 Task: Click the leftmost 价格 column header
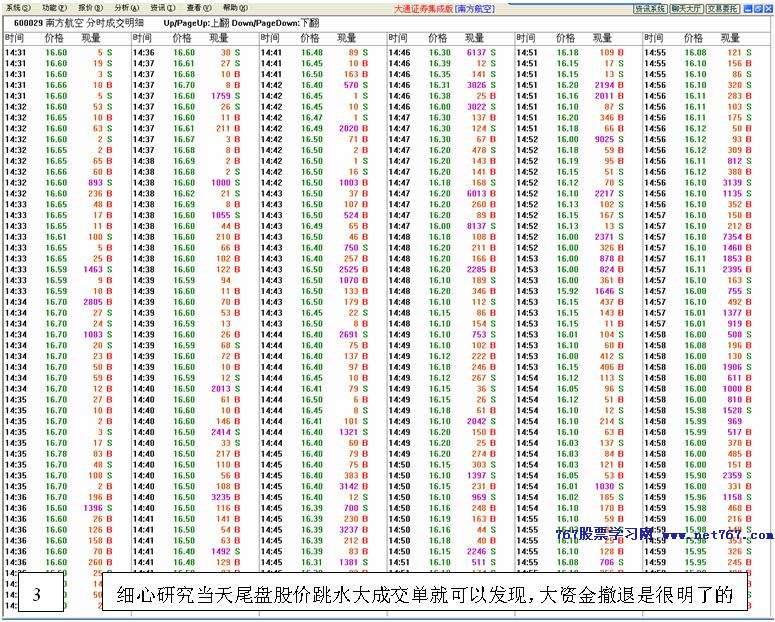pyautogui.click(x=54, y=38)
